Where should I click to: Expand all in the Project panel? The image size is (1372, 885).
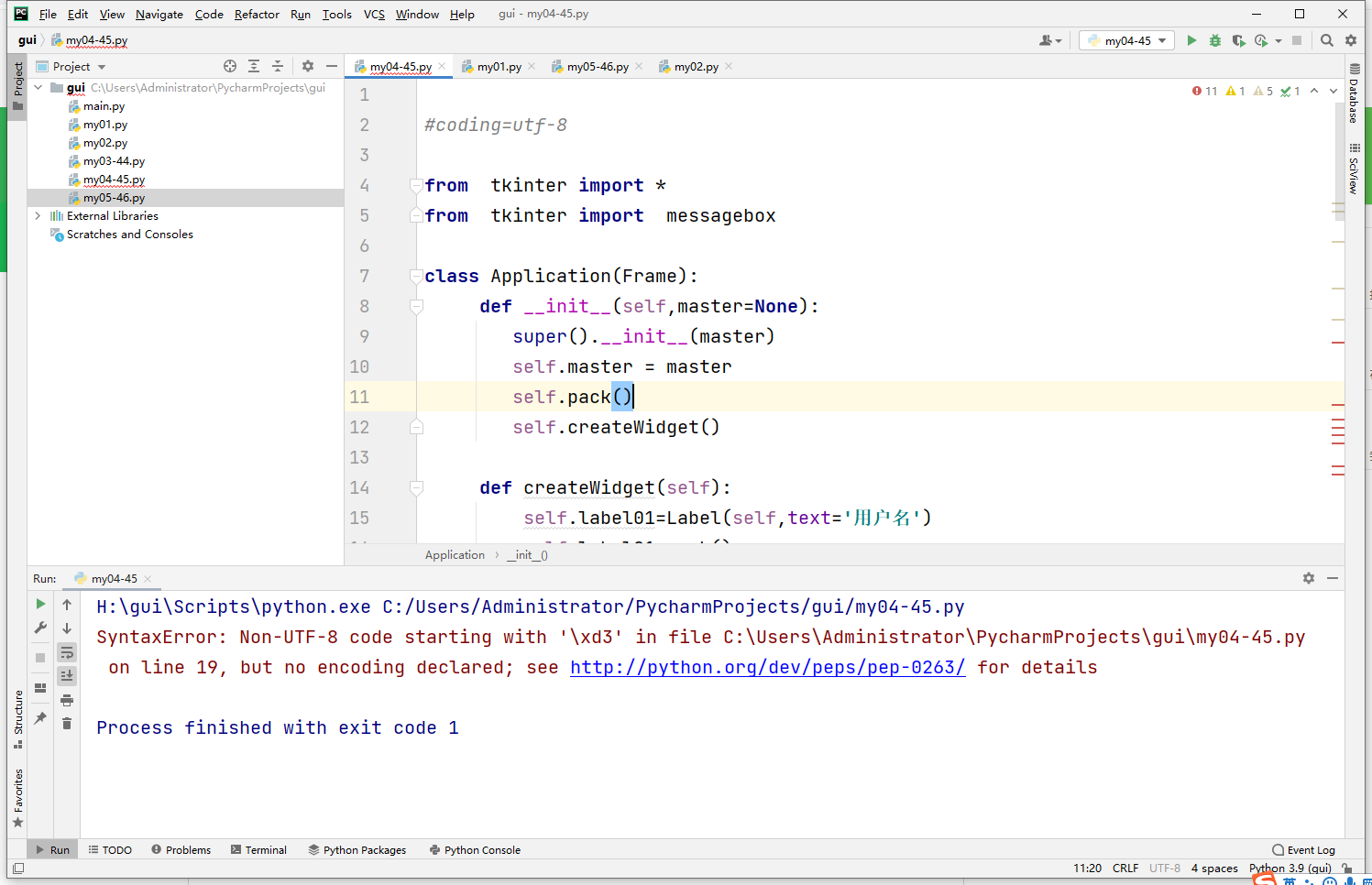254,66
